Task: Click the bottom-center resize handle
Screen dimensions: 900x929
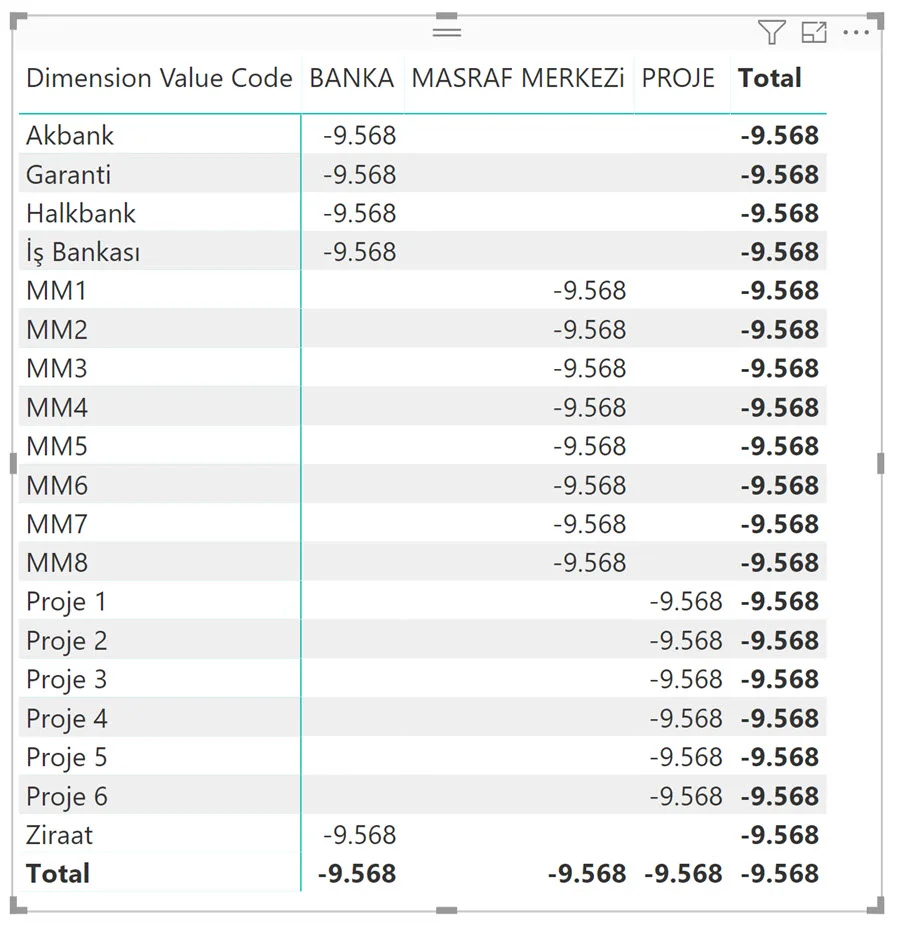Action: (446, 909)
